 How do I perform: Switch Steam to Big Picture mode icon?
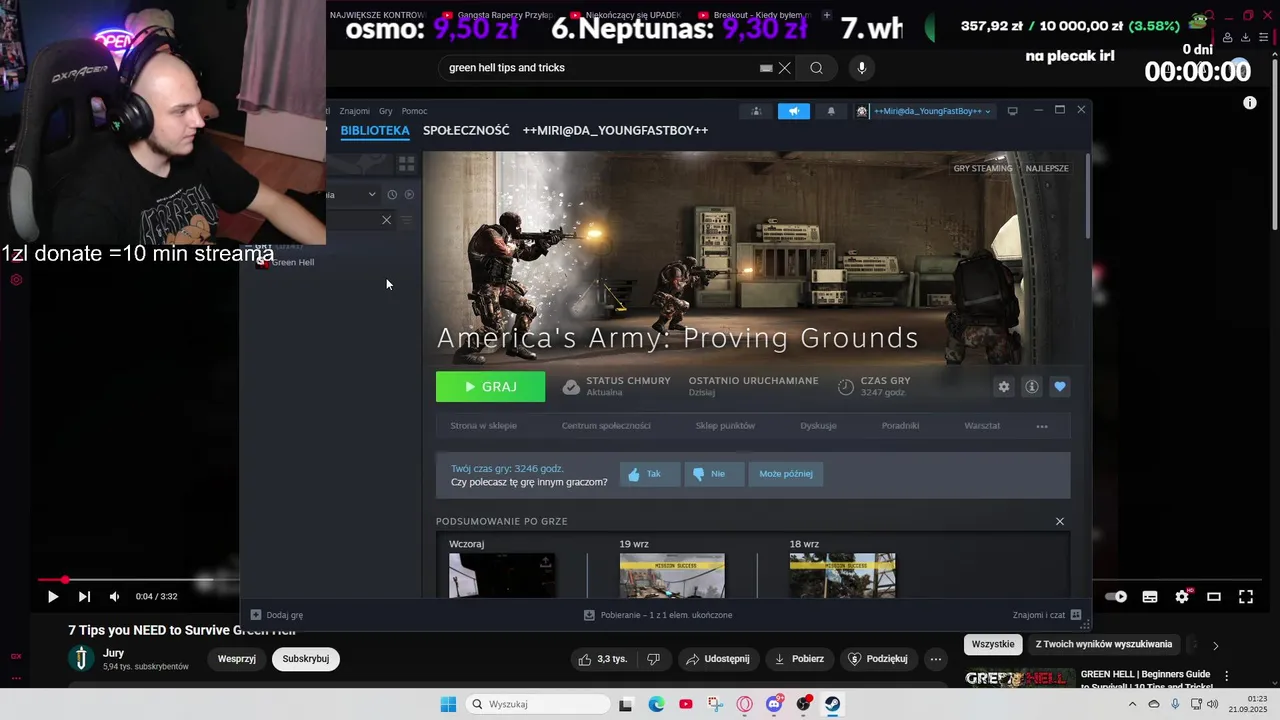click(1012, 111)
